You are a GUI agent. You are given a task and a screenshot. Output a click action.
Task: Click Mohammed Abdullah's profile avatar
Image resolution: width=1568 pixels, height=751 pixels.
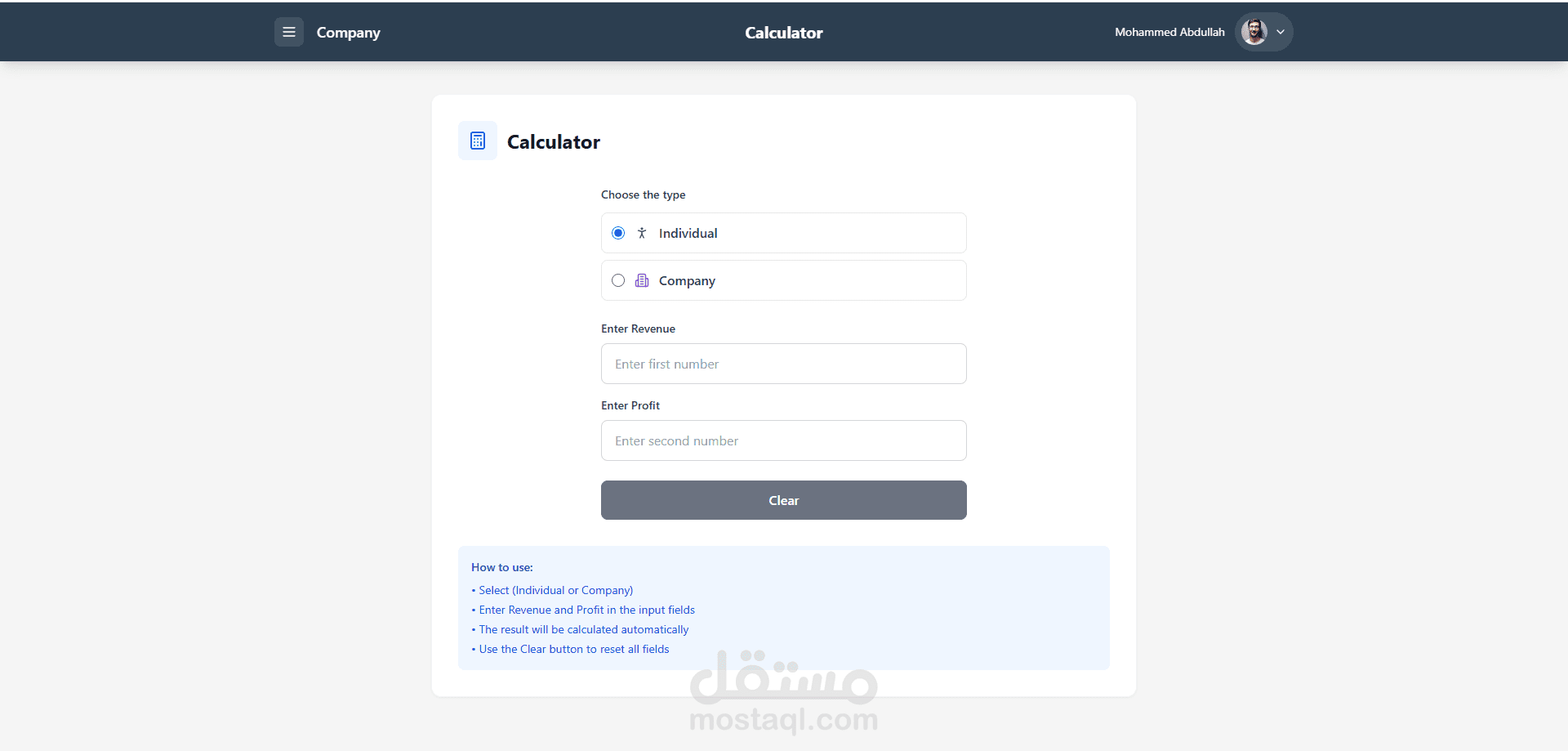pyautogui.click(x=1254, y=32)
